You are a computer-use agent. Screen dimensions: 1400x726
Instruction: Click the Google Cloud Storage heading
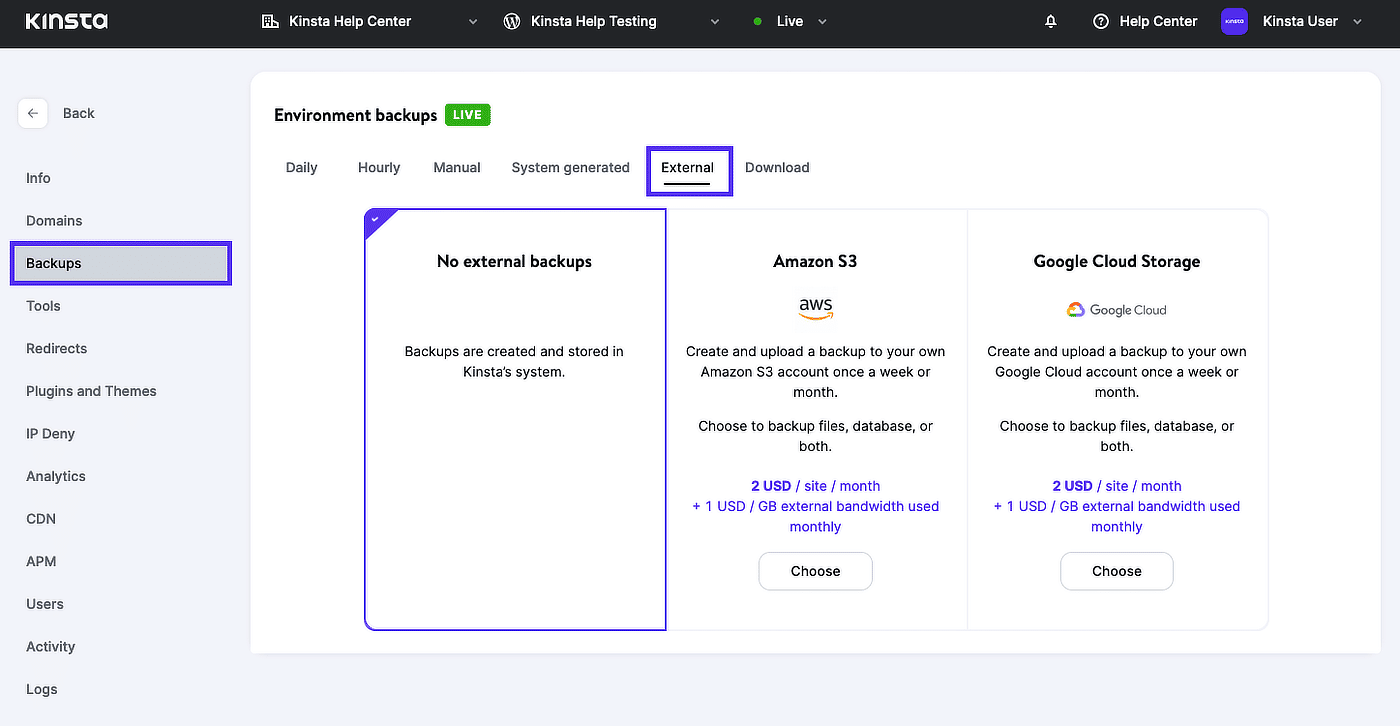(1117, 261)
